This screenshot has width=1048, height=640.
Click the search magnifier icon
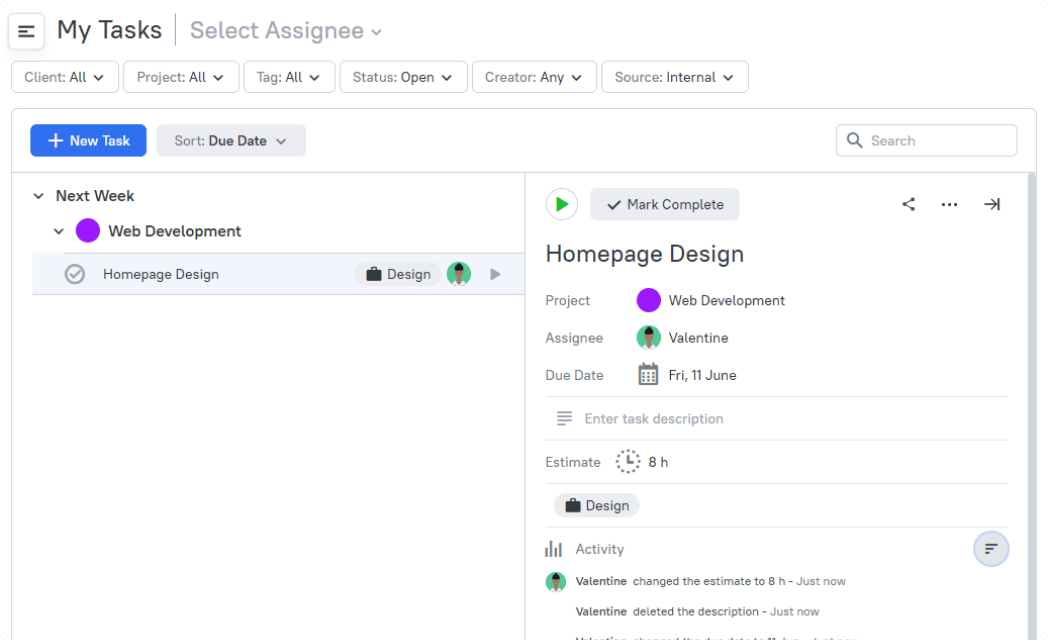[854, 140]
